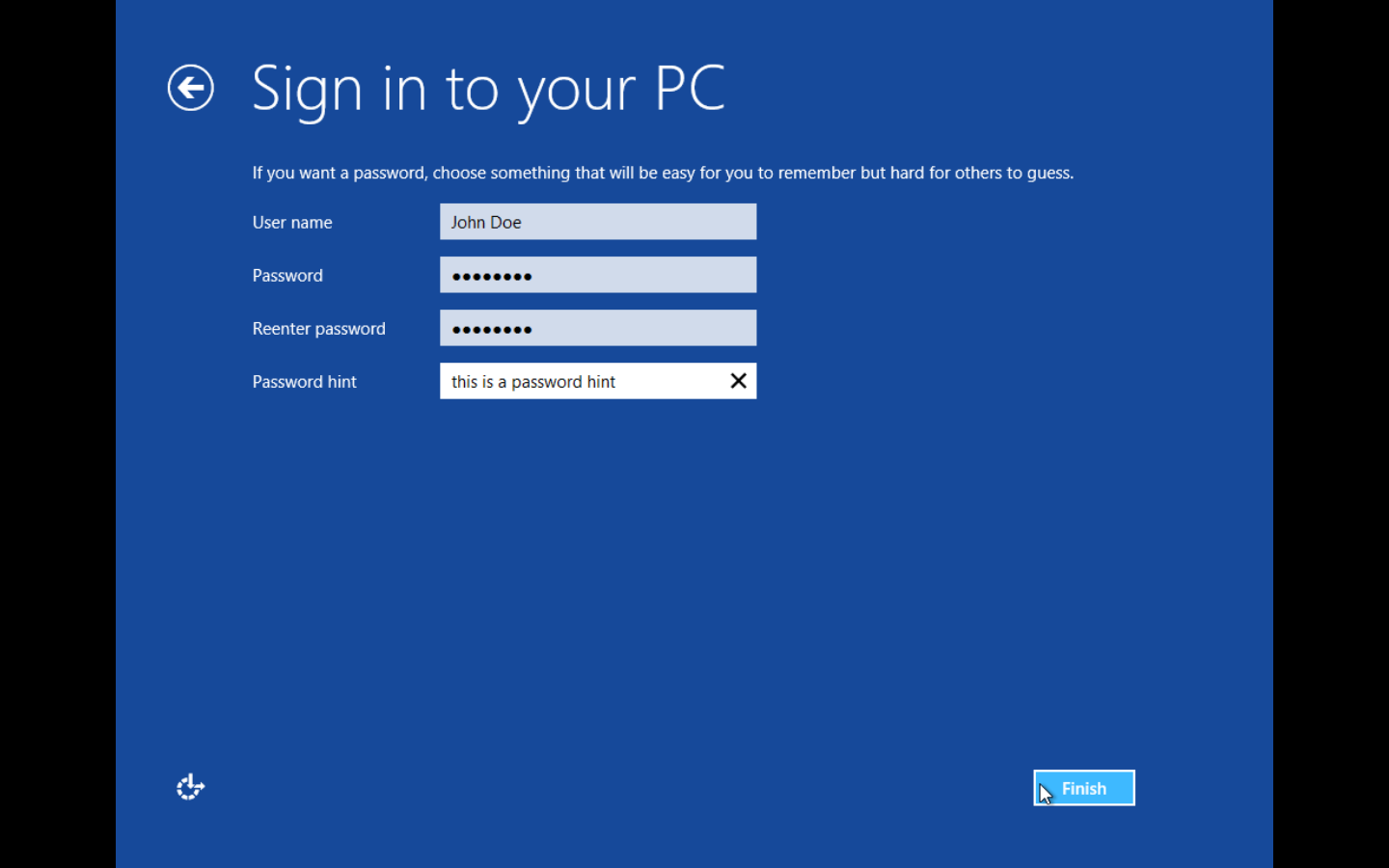This screenshot has height=868, width=1389.
Task: Go back using the circled arrow icon
Action: tap(190, 88)
